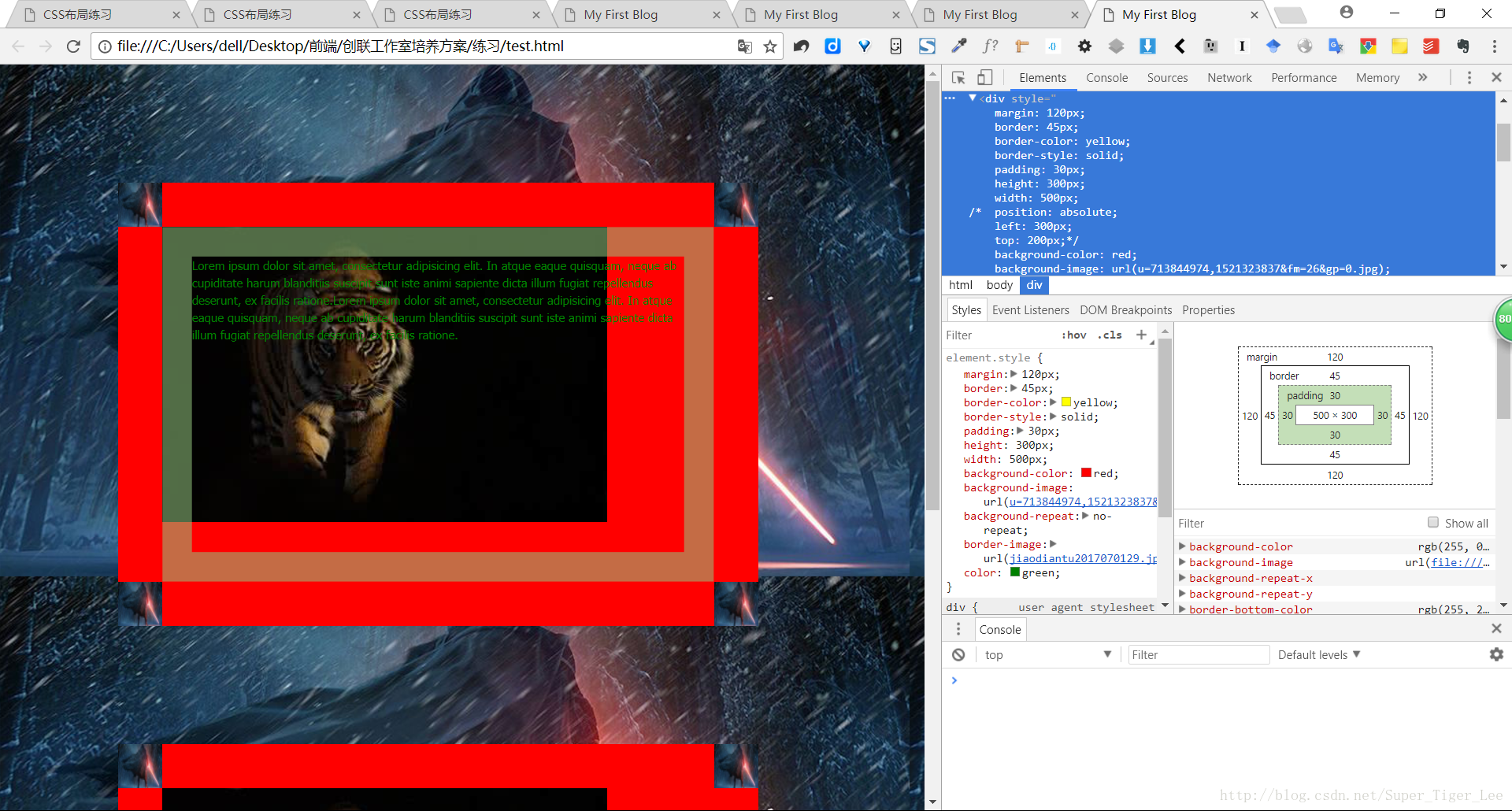This screenshot has width=1512, height=811.
Task: Select the Styles sidebar tab
Action: (x=965, y=309)
